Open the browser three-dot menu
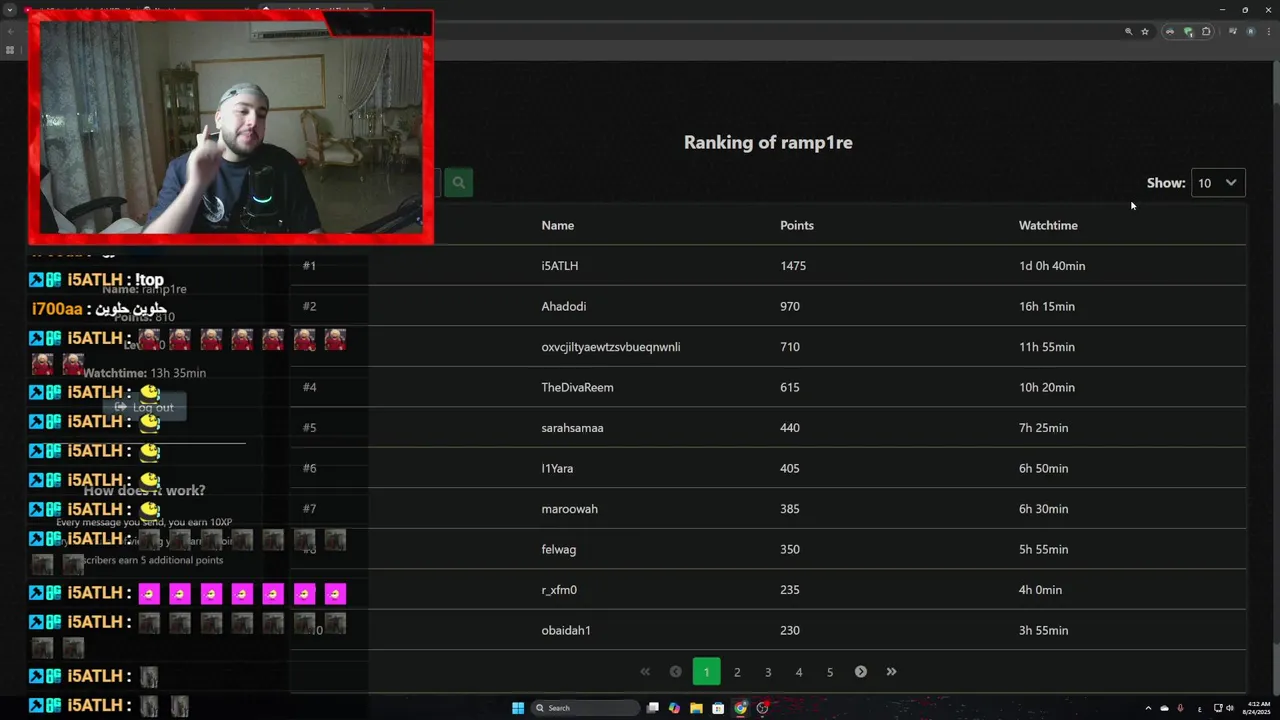The height and width of the screenshot is (720, 1280). 1267,31
